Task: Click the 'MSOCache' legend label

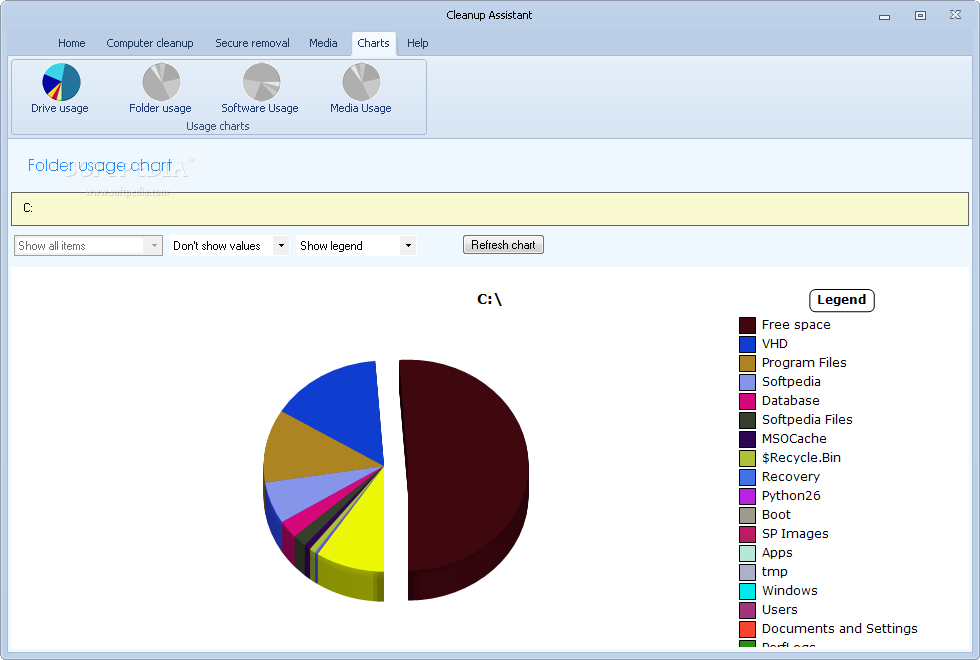Action: pyautogui.click(x=794, y=439)
